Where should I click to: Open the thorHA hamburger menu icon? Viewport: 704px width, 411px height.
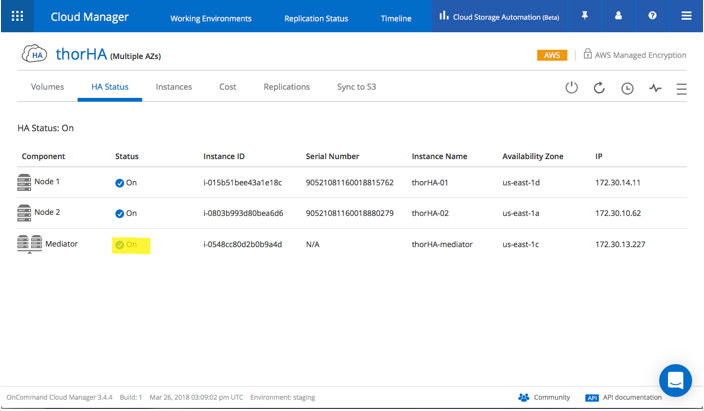(x=681, y=88)
